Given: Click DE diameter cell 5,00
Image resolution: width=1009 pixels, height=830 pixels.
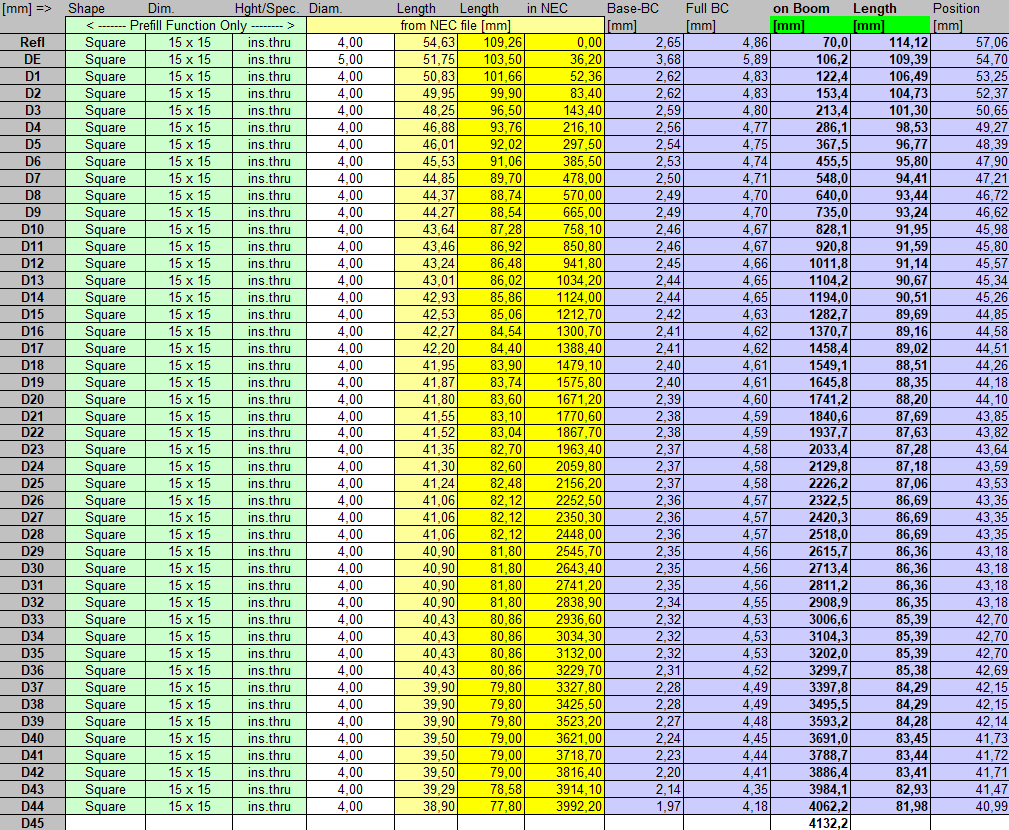Looking at the screenshot, I should point(350,59).
